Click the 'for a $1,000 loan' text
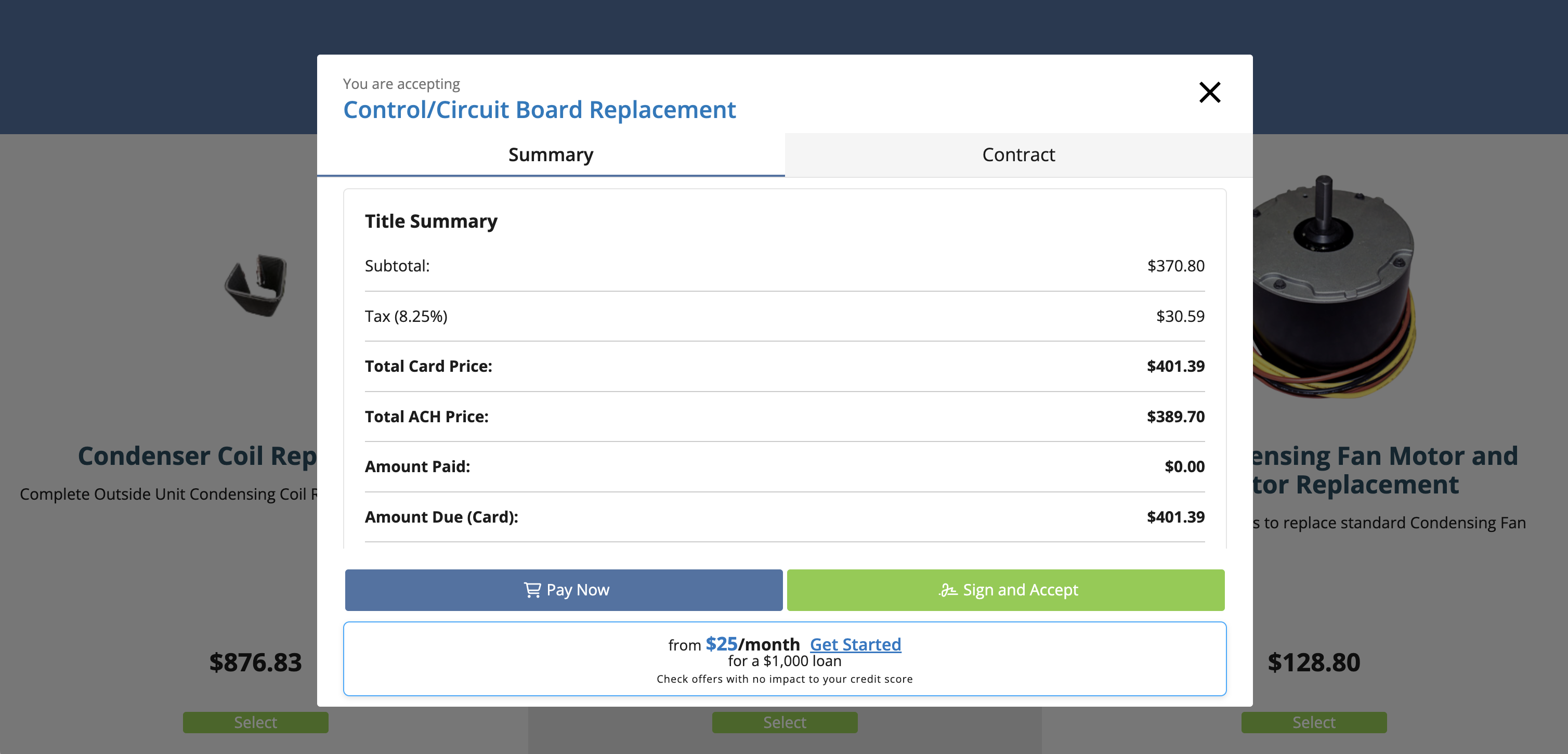The height and width of the screenshot is (754, 1568). tap(785, 661)
